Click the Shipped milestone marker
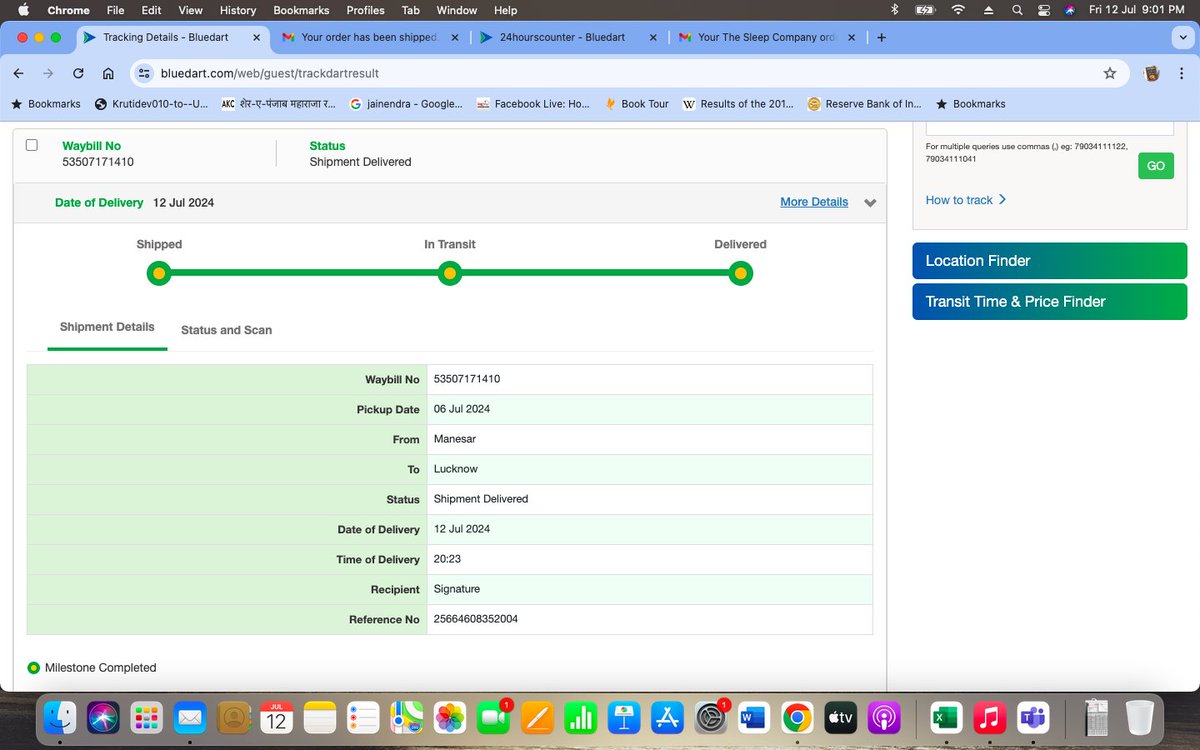The width and height of the screenshot is (1200, 750). (159, 273)
